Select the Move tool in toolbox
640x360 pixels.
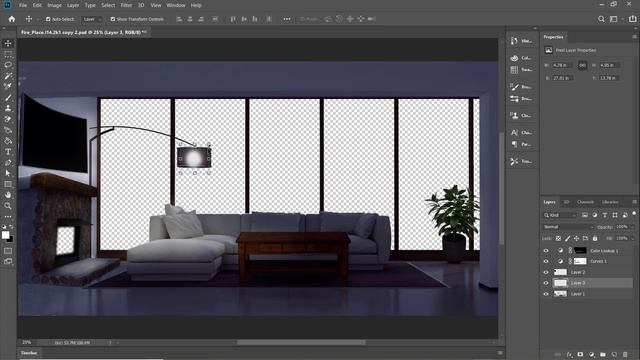click(8, 44)
